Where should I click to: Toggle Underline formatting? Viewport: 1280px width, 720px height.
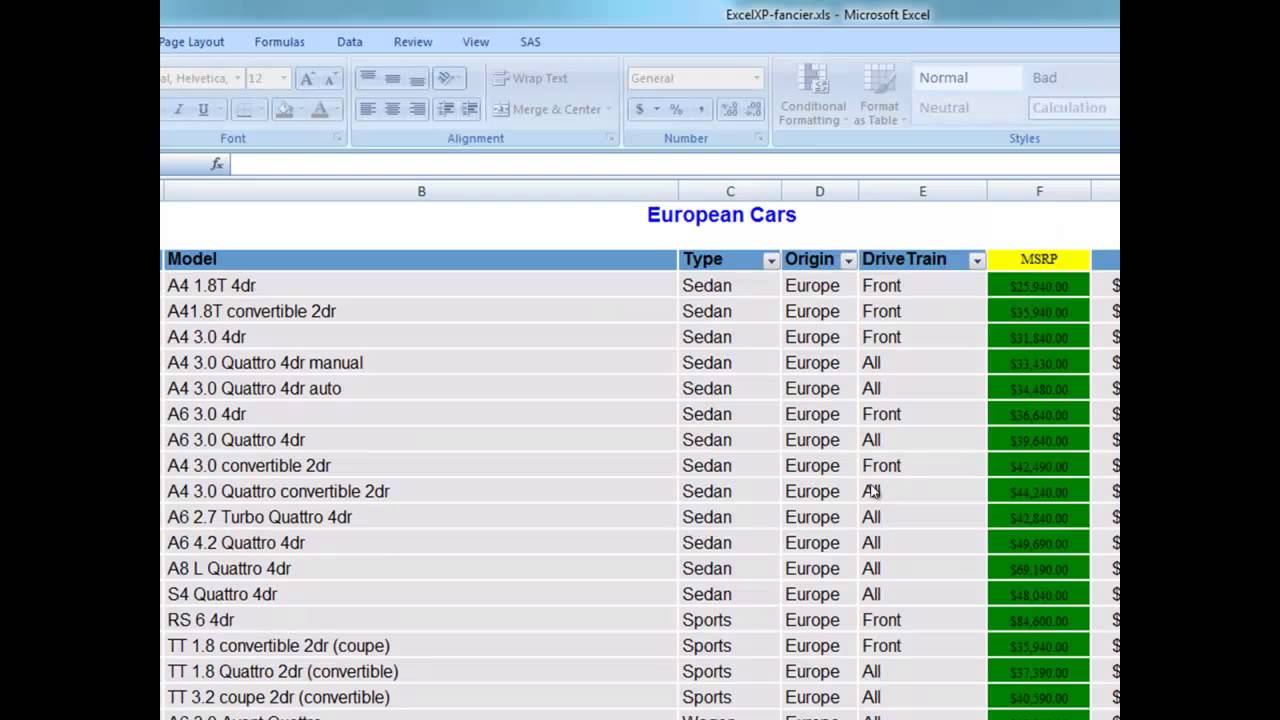click(x=203, y=109)
